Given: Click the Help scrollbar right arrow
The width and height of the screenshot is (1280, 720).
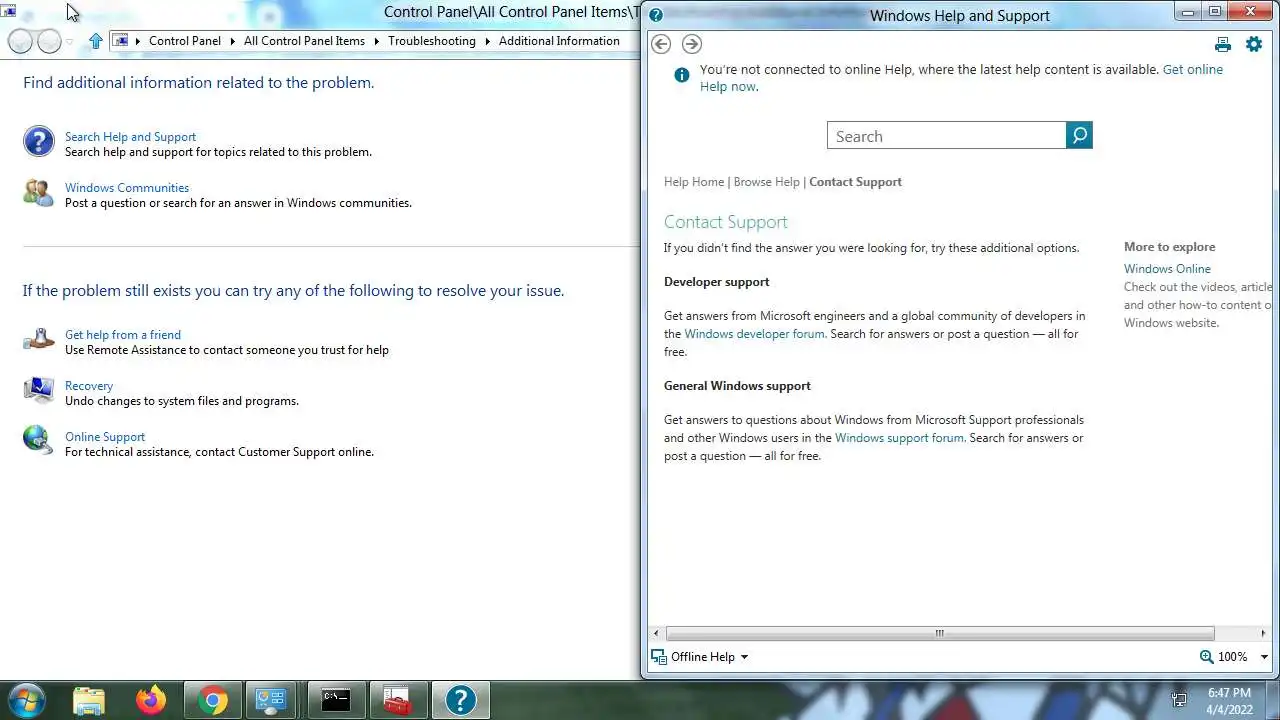Looking at the screenshot, I should click(1264, 633).
